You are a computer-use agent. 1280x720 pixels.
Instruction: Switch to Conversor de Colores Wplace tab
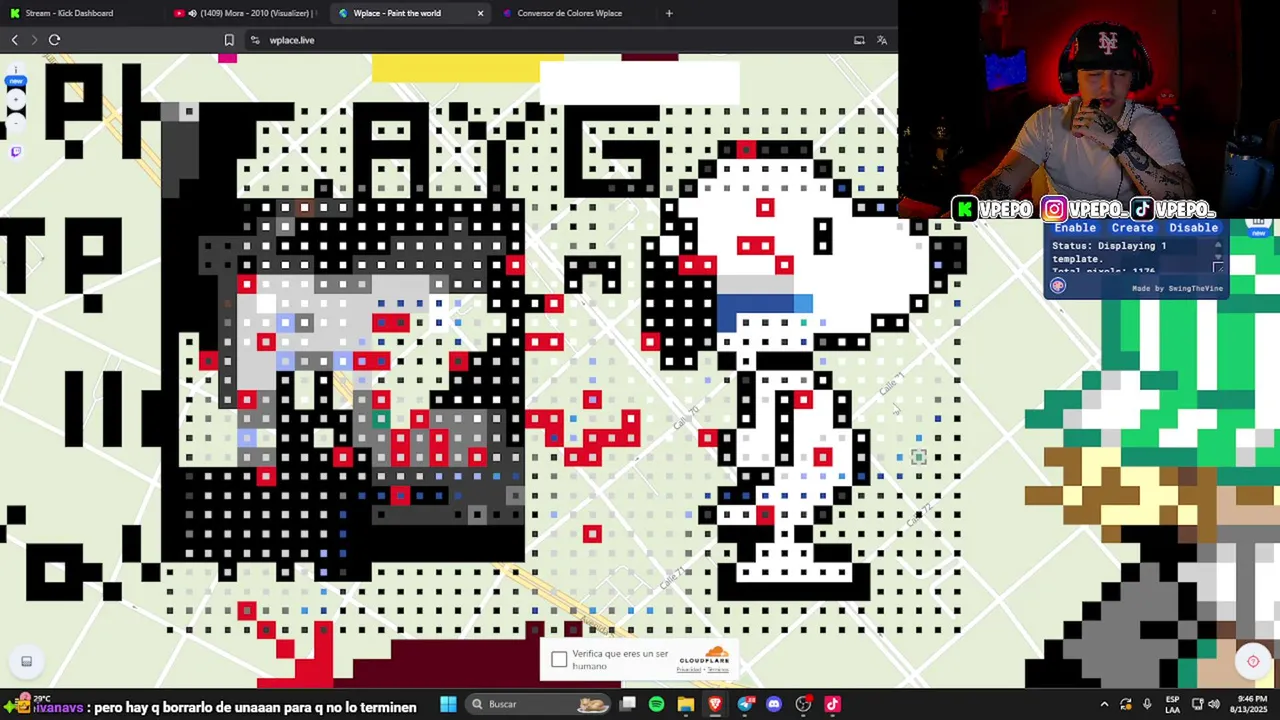coord(570,13)
